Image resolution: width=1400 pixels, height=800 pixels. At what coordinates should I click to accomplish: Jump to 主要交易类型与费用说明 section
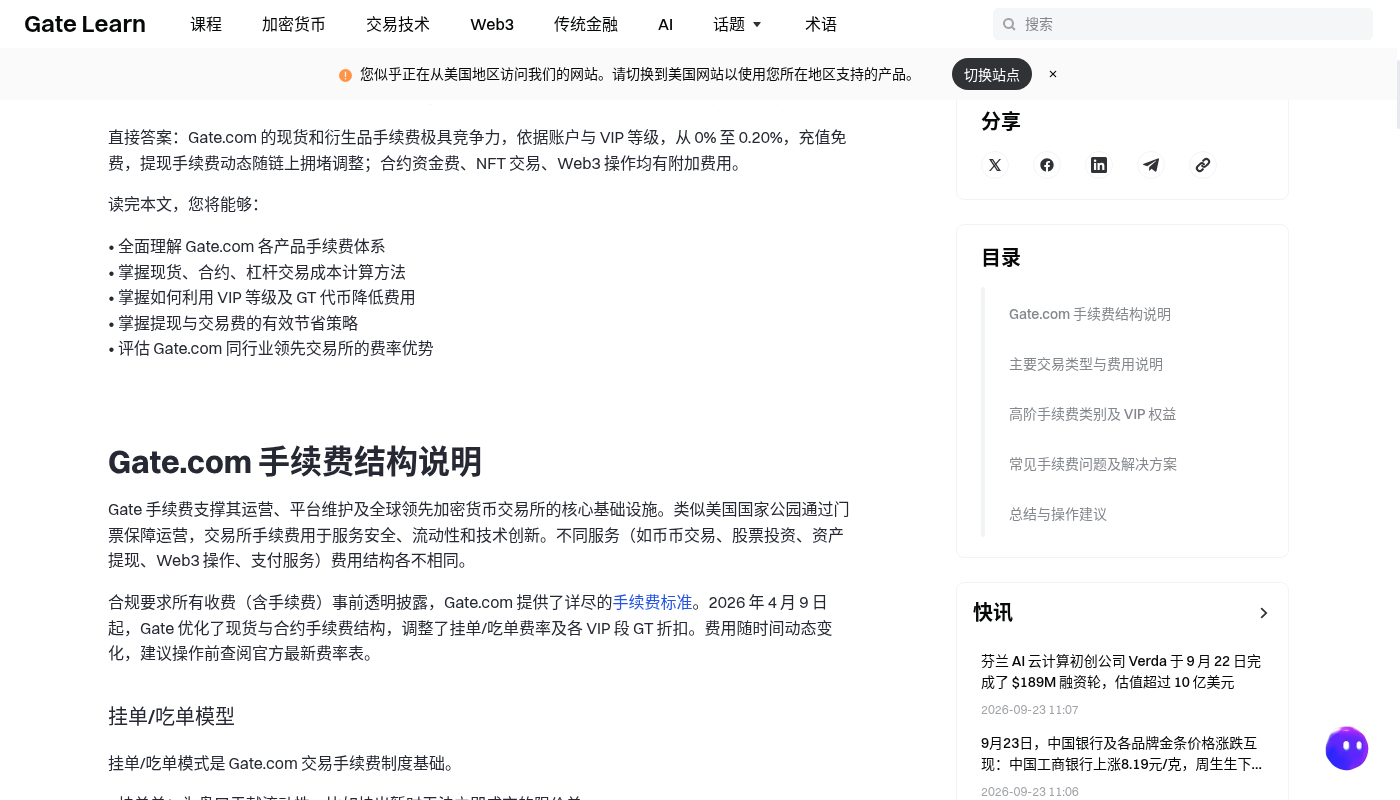click(x=1086, y=364)
